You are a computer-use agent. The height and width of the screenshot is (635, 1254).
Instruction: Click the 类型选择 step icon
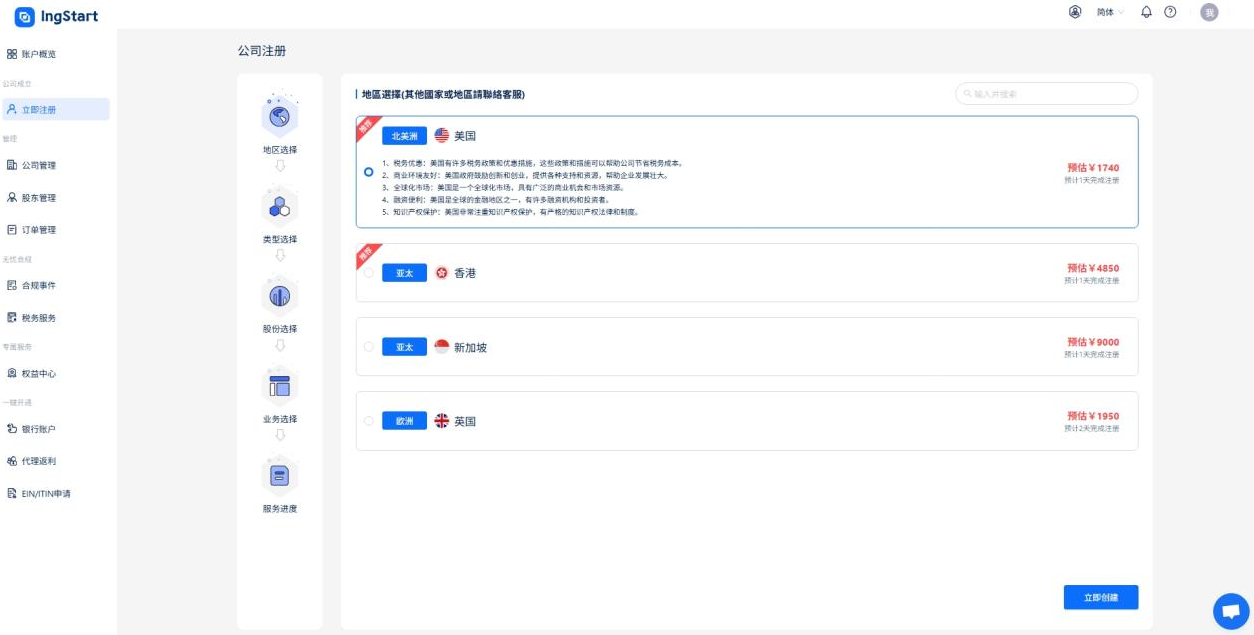pos(280,206)
